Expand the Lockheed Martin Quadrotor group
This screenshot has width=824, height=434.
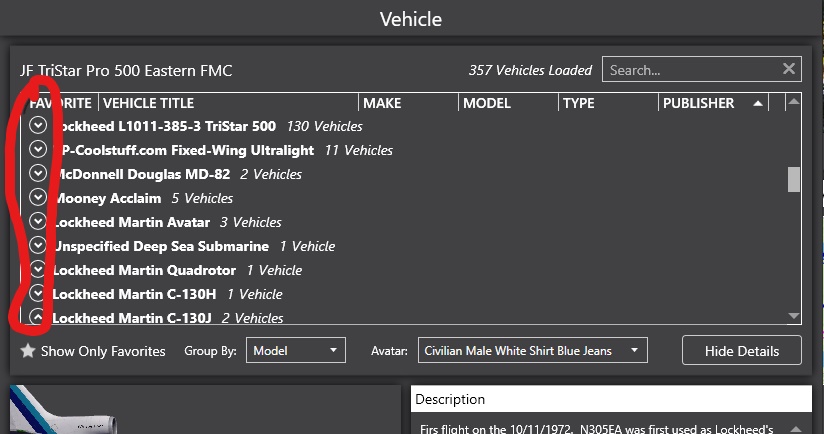38,270
